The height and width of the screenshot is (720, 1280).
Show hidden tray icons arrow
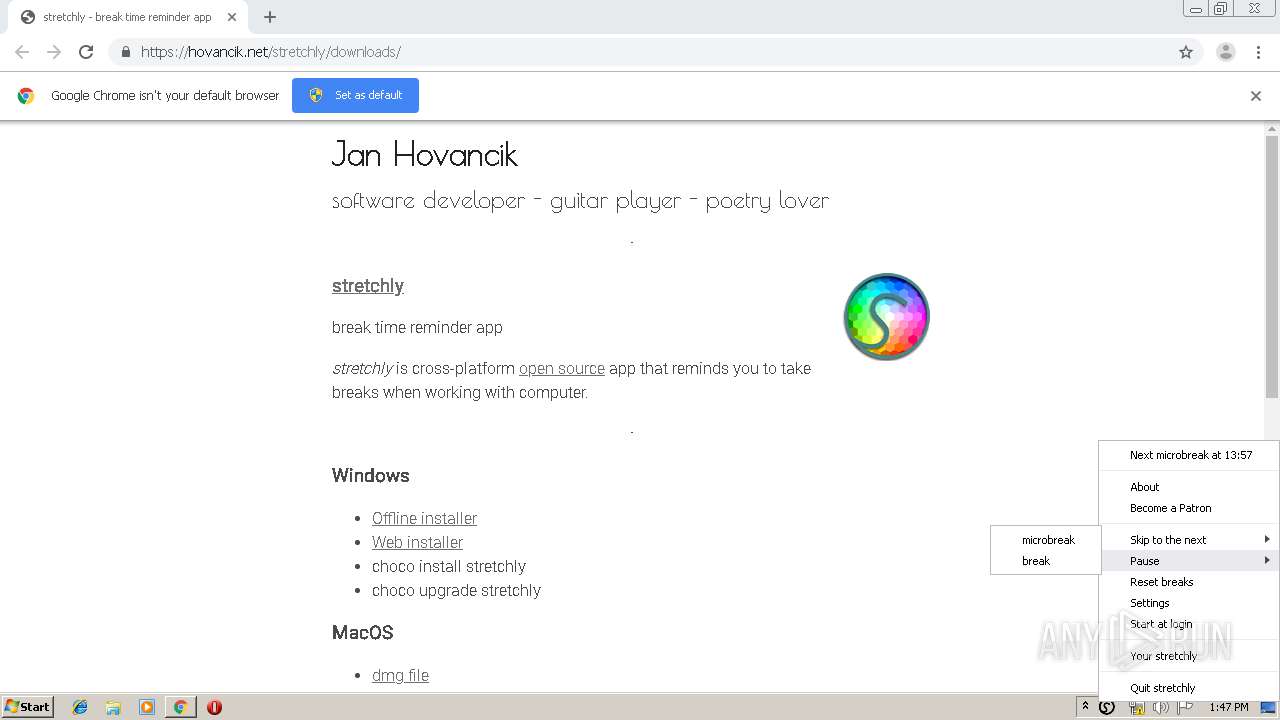(x=1085, y=707)
